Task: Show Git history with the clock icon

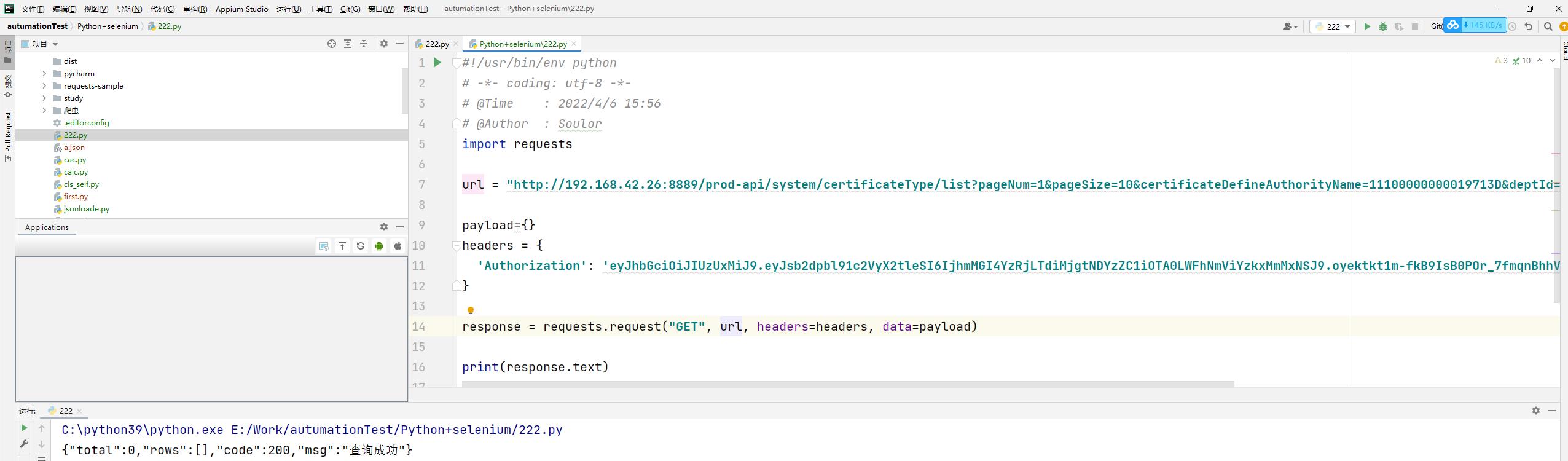Action: click(1513, 26)
